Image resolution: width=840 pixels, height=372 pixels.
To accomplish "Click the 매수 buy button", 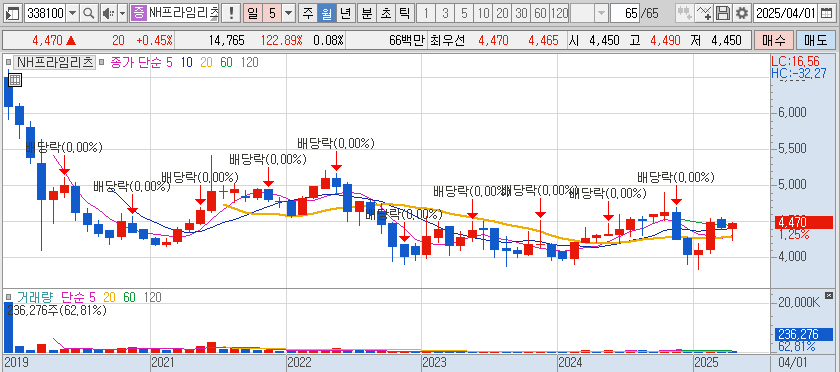I will pyautogui.click(x=773, y=40).
